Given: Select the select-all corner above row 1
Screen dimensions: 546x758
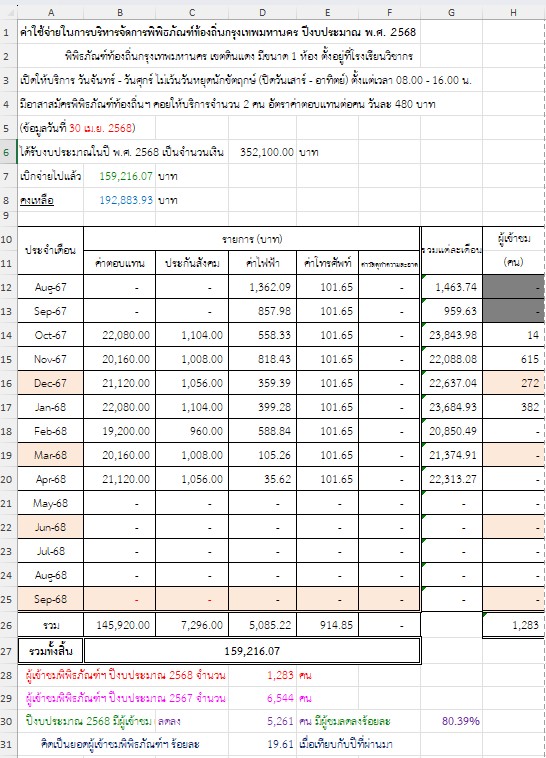Looking at the screenshot, I should (9, 13).
